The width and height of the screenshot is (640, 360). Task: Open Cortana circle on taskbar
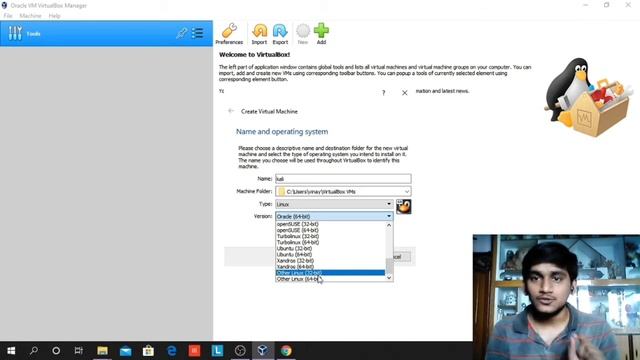point(56,351)
